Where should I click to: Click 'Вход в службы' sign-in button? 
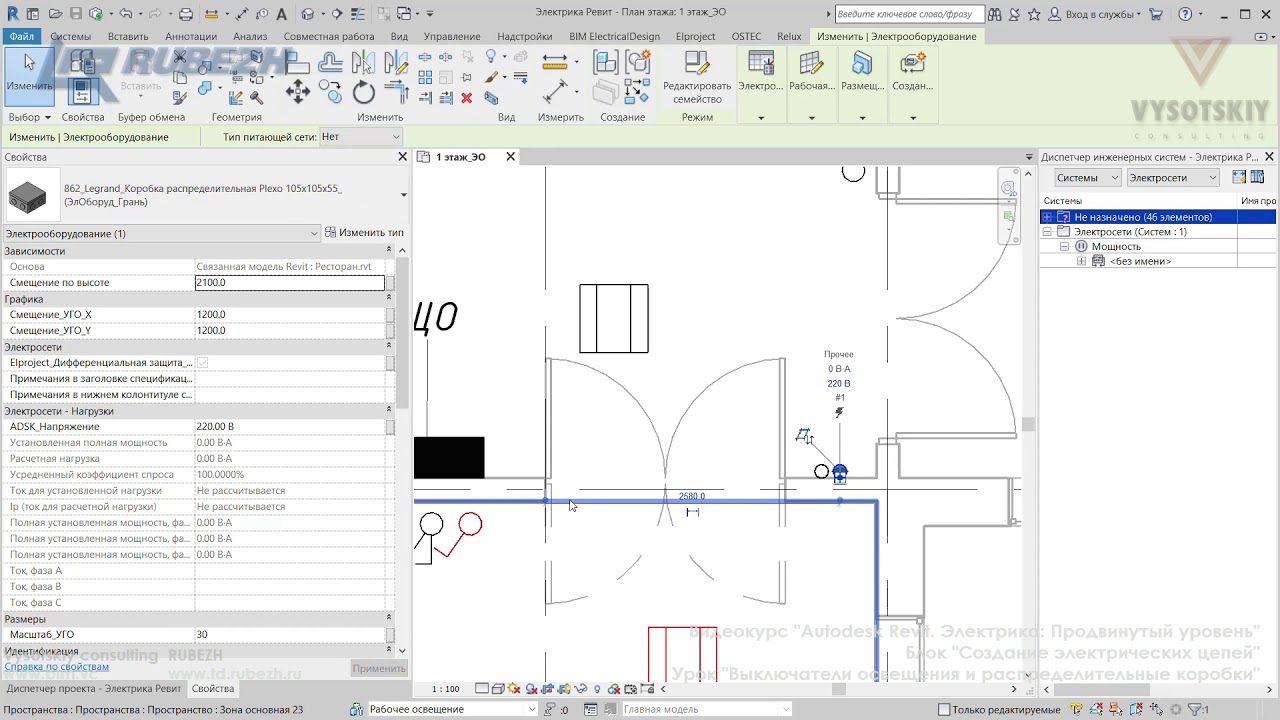click(x=1096, y=14)
